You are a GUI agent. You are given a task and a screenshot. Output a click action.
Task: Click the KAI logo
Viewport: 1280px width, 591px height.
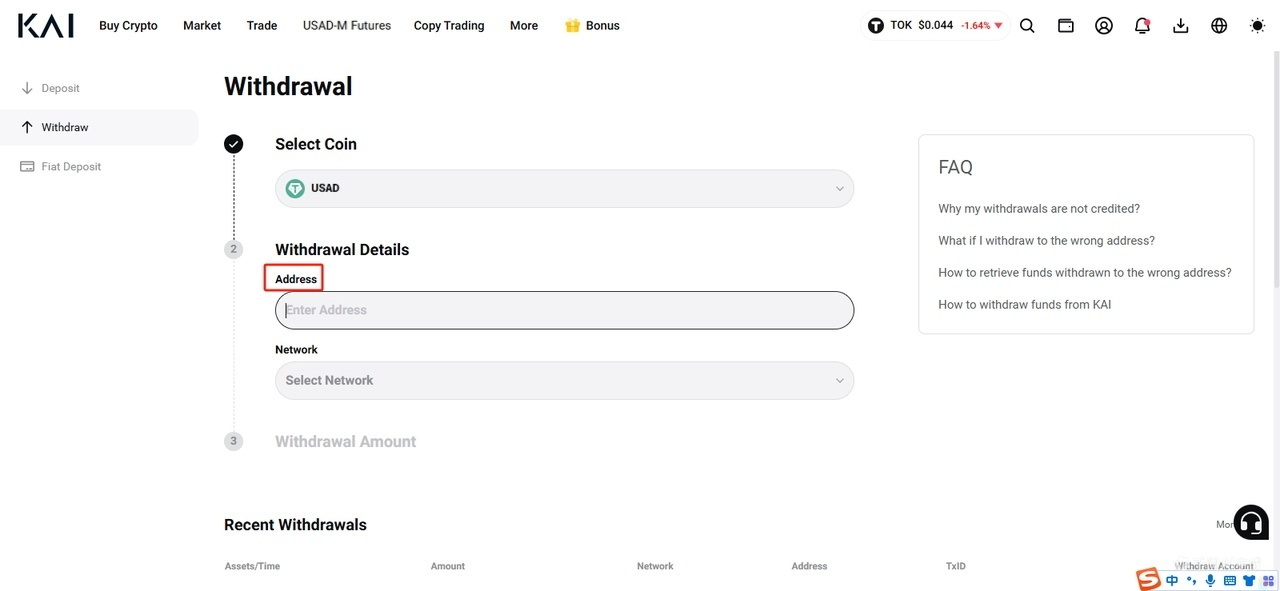[46, 26]
